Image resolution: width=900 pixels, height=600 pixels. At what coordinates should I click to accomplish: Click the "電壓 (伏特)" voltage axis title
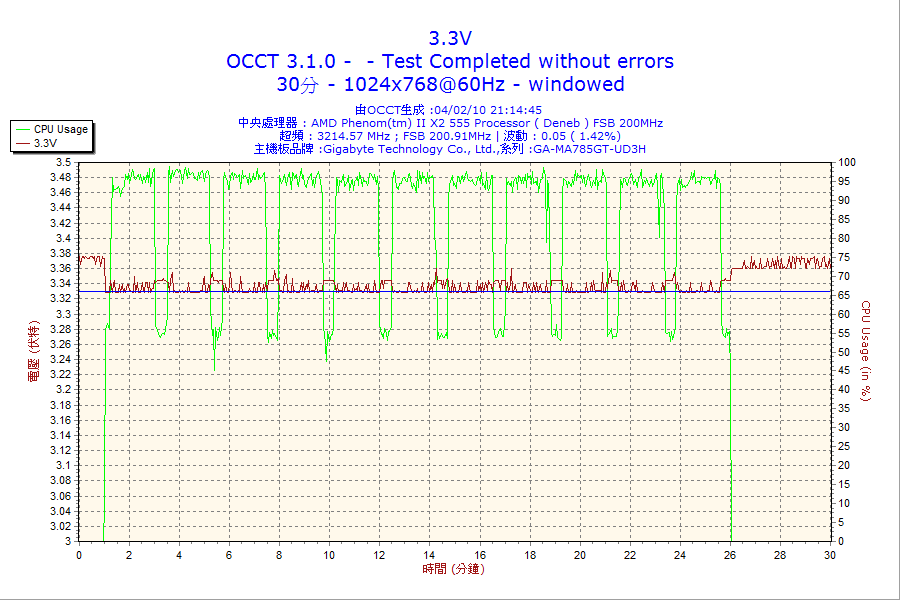[x=34, y=351]
